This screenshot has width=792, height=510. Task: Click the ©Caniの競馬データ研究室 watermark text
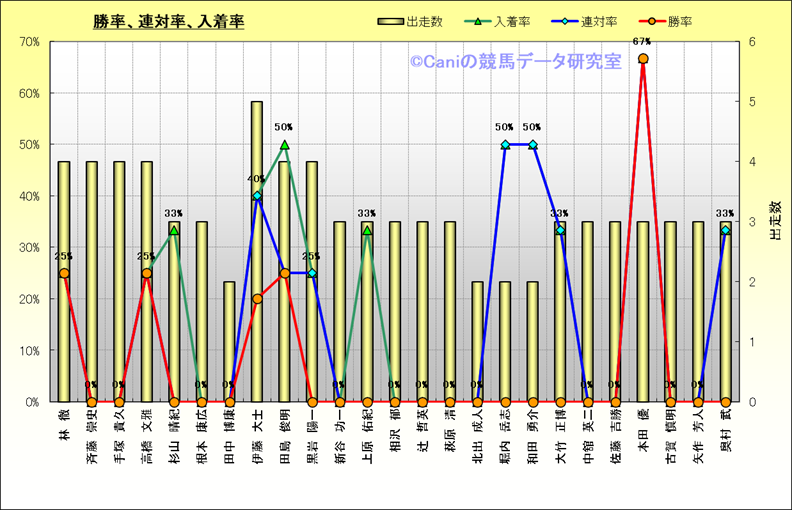[x=514, y=62]
